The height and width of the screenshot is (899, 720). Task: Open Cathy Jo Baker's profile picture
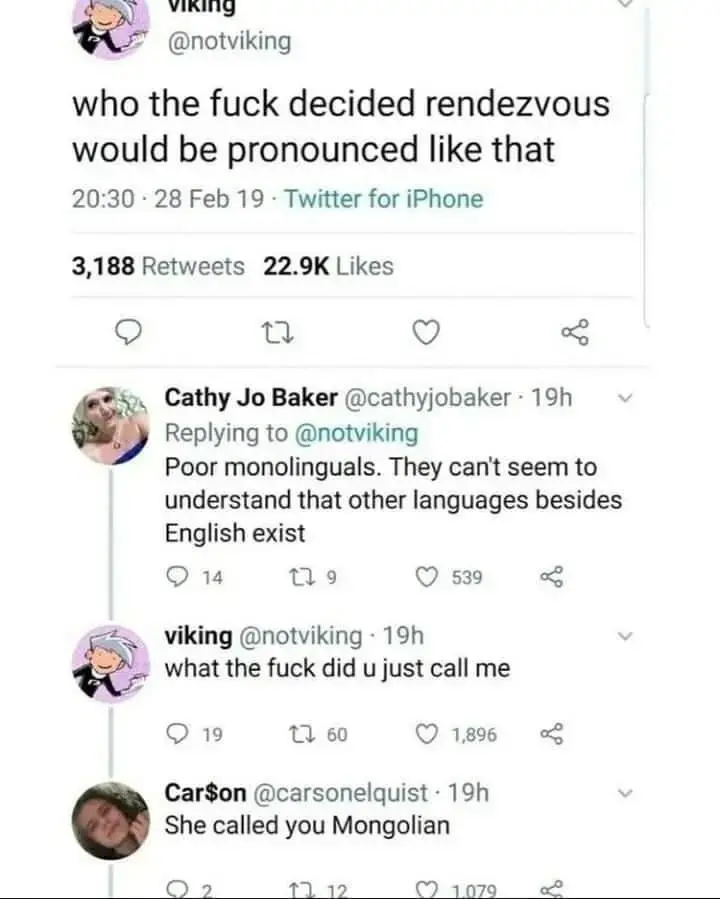point(110,424)
